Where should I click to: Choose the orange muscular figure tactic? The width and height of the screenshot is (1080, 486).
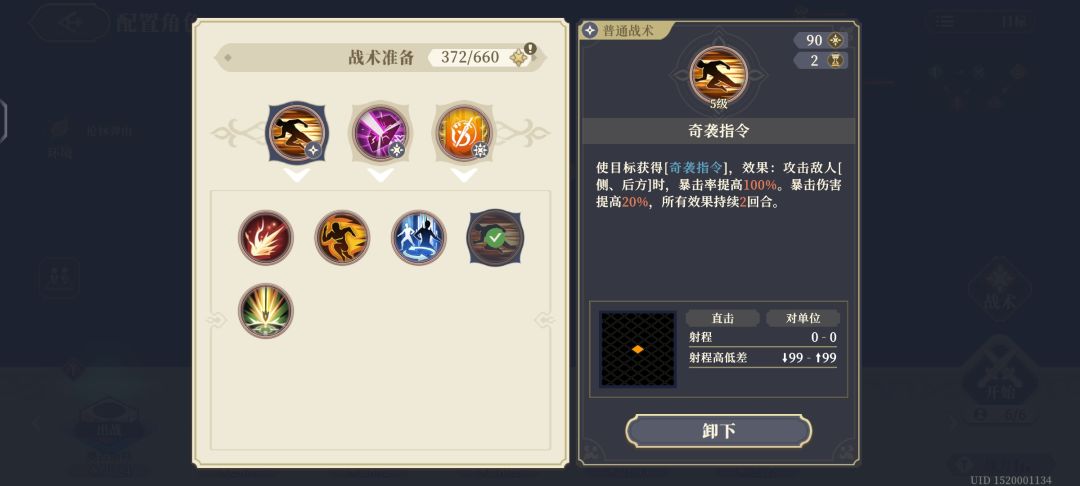pos(342,237)
